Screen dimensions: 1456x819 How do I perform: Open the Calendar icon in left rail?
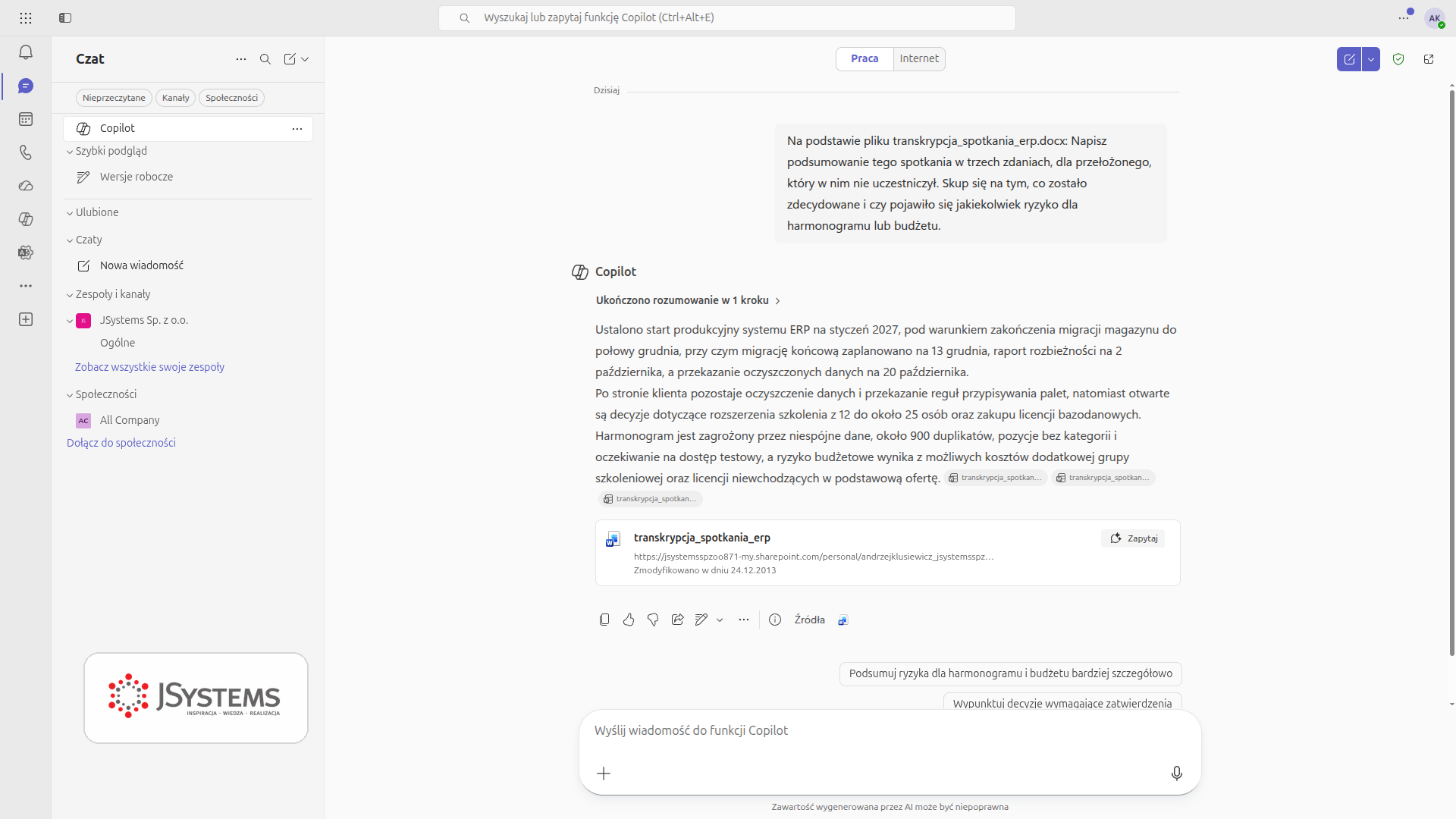pos(26,119)
